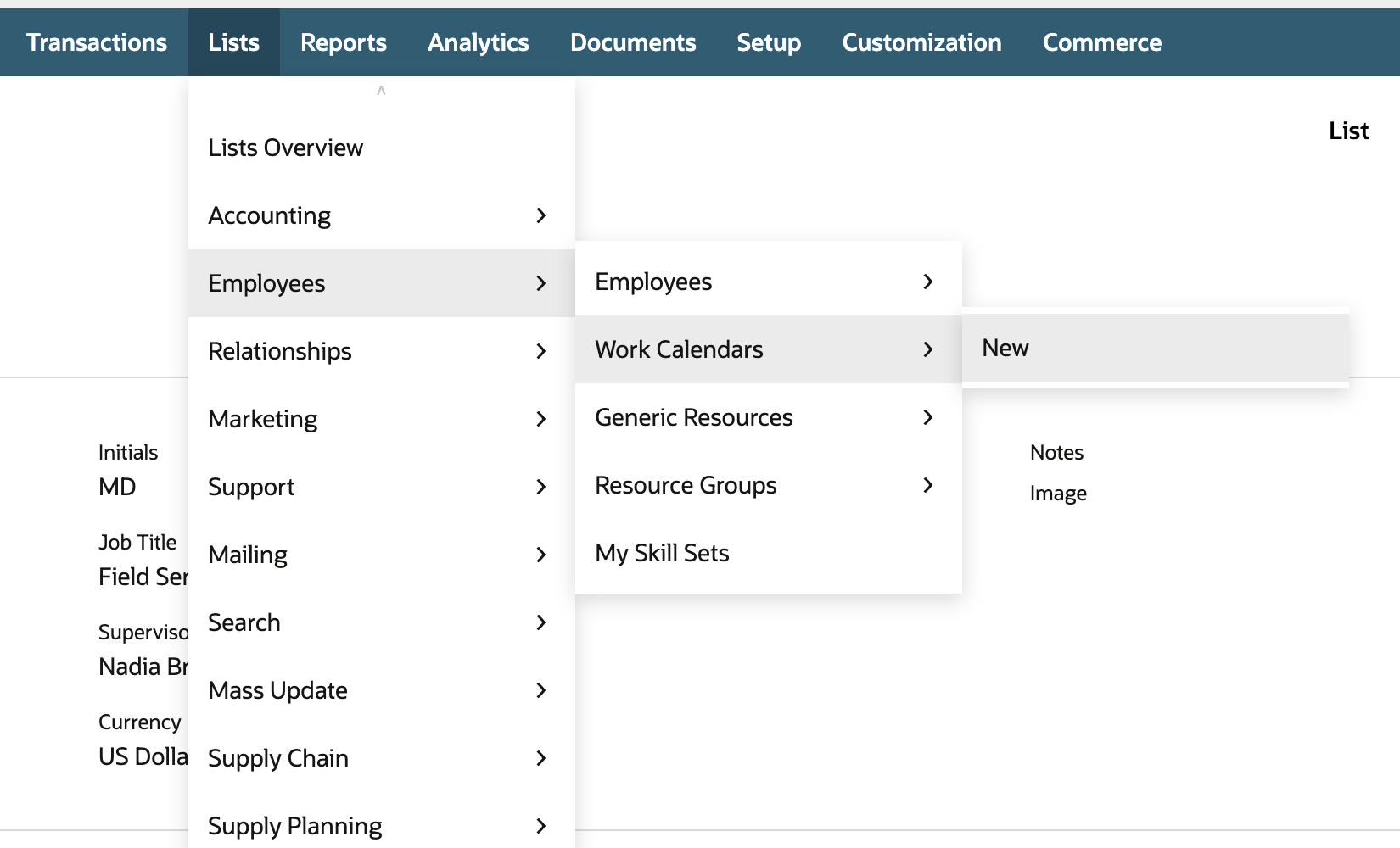Select Lists Overview menu entry
The image size is (1400, 848).
coord(382,148)
